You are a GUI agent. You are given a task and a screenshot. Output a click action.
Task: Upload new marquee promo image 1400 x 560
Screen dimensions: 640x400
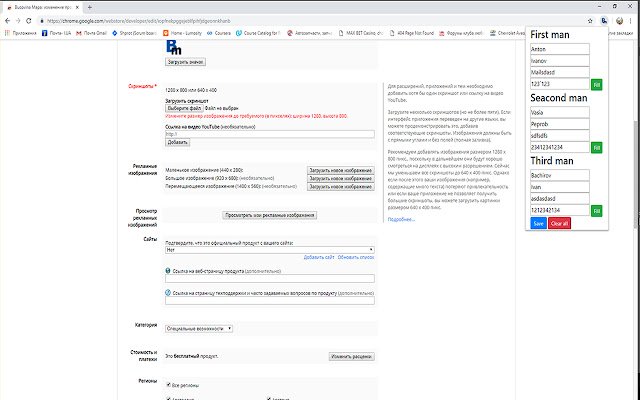(x=340, y=187)
